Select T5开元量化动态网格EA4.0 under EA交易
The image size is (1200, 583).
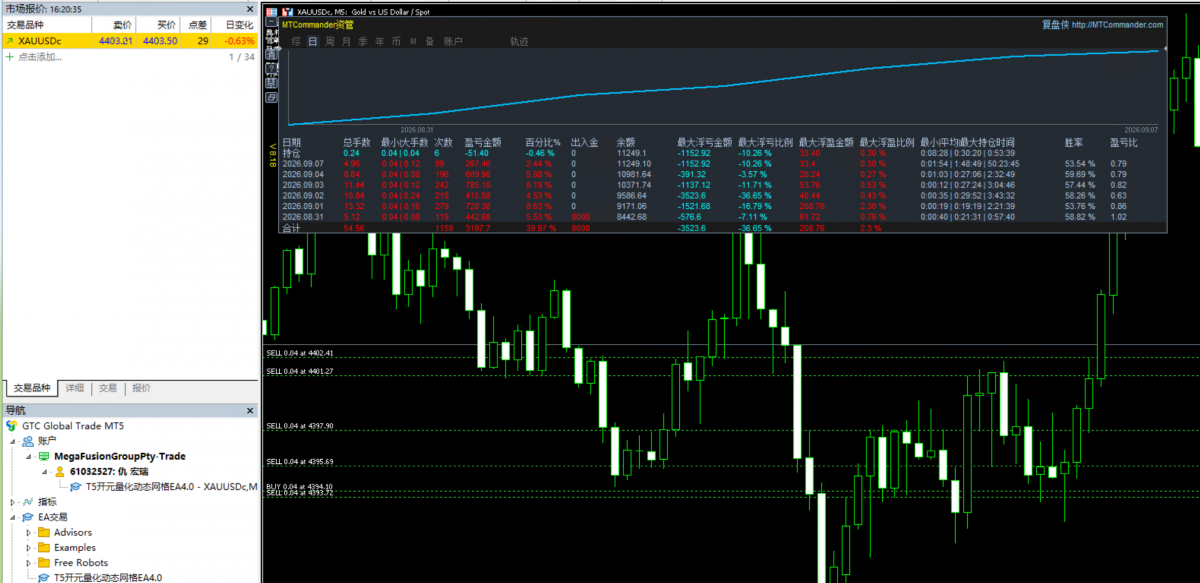click(110, 577)
